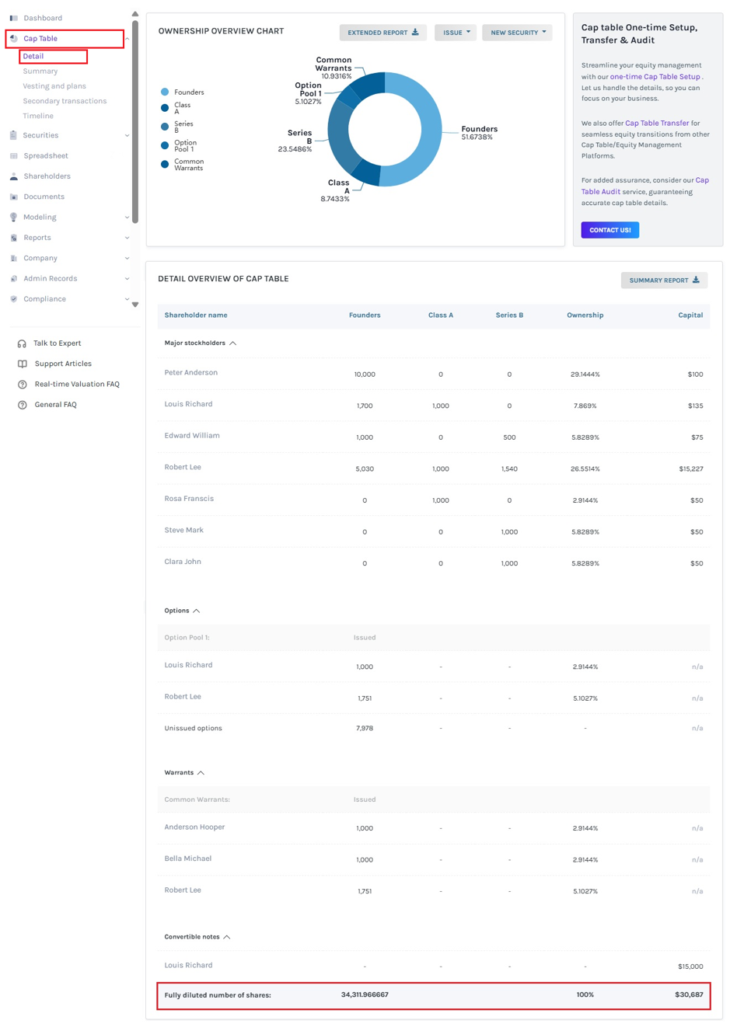Open the Support Articles link
The width and height of the screenshot is (730, 1024).
pos(63,364)
